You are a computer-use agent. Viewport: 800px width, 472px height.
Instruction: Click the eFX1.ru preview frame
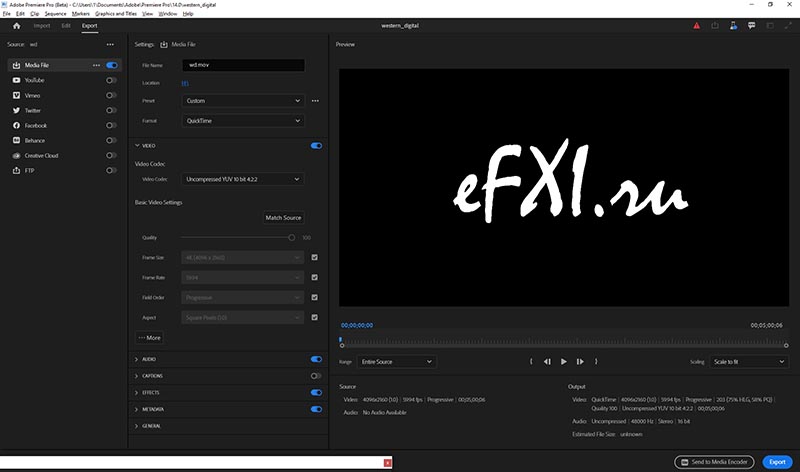(564, 187)
